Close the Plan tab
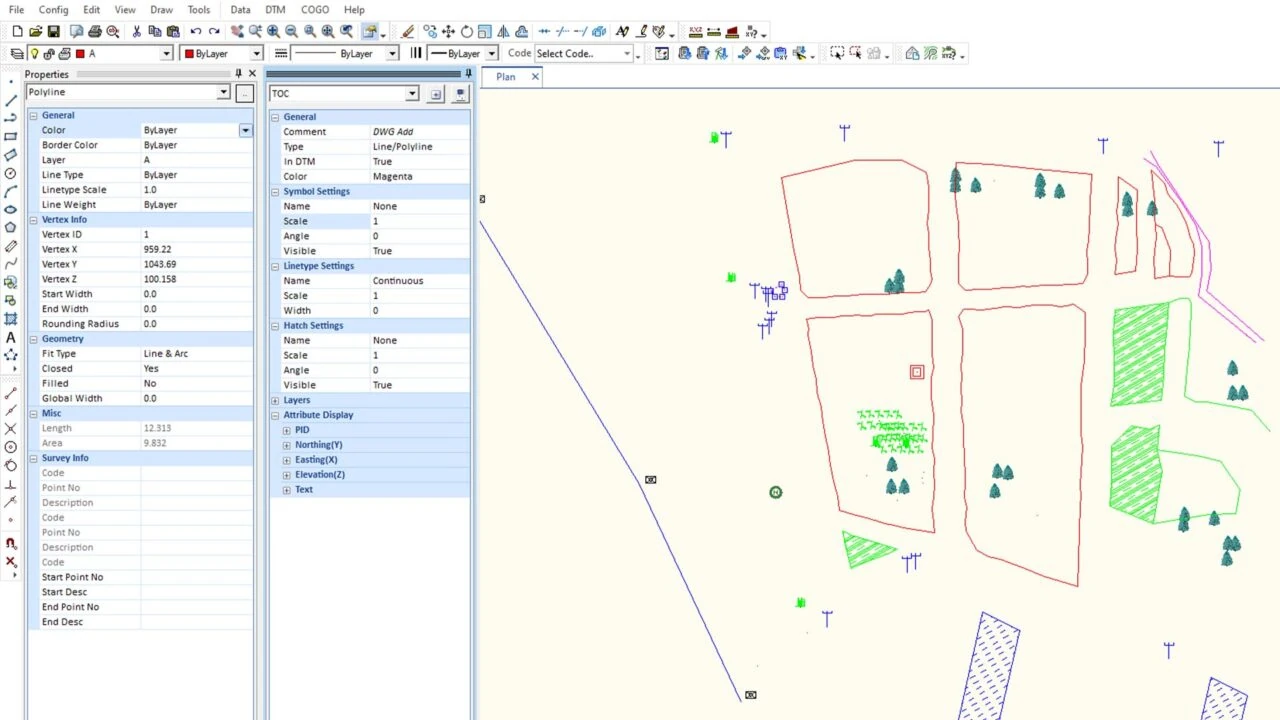Image resolution: width=1280 pixels, height=720 pixels. coord(535,77)
